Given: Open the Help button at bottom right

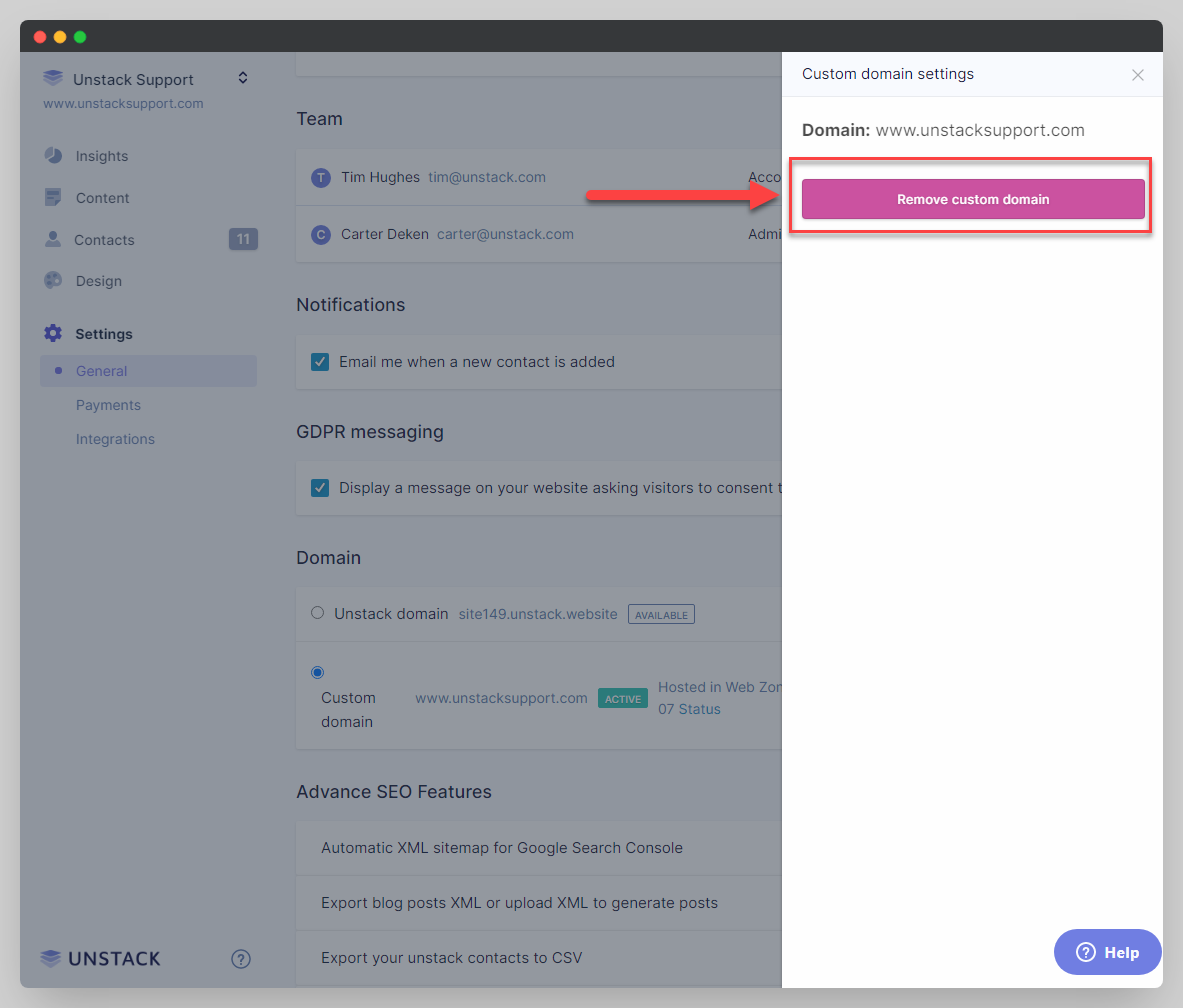Looking at the screenshot, I should tap(1107, 952).
